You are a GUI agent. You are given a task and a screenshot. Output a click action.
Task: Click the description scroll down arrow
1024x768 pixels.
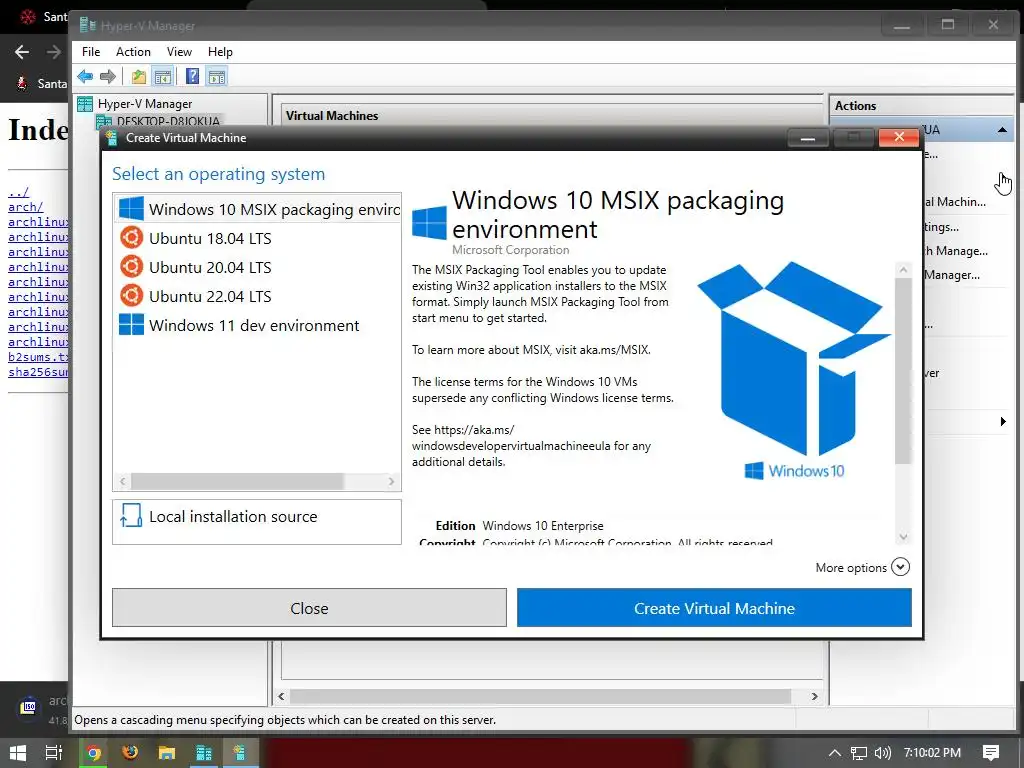click(x=903, y=537)
